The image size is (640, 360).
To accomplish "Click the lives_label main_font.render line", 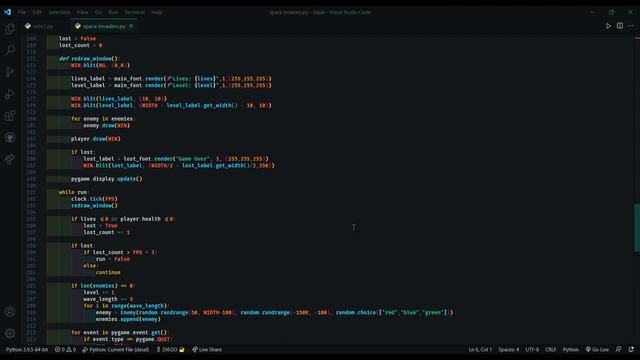I will [x=171, y=78].
